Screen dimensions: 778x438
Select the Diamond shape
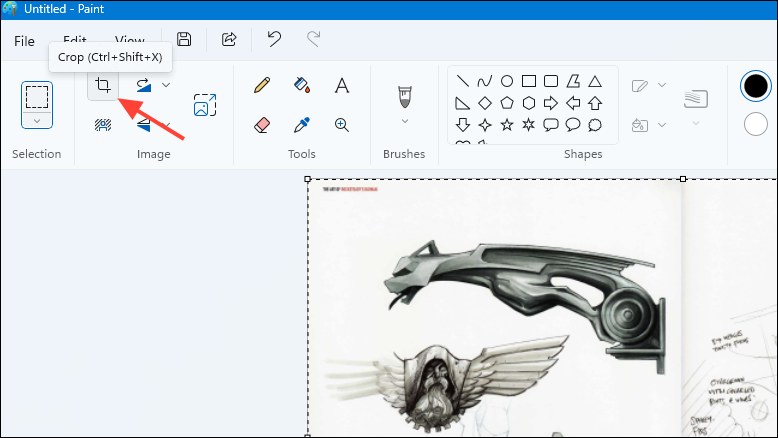click(x=485, y=103)
